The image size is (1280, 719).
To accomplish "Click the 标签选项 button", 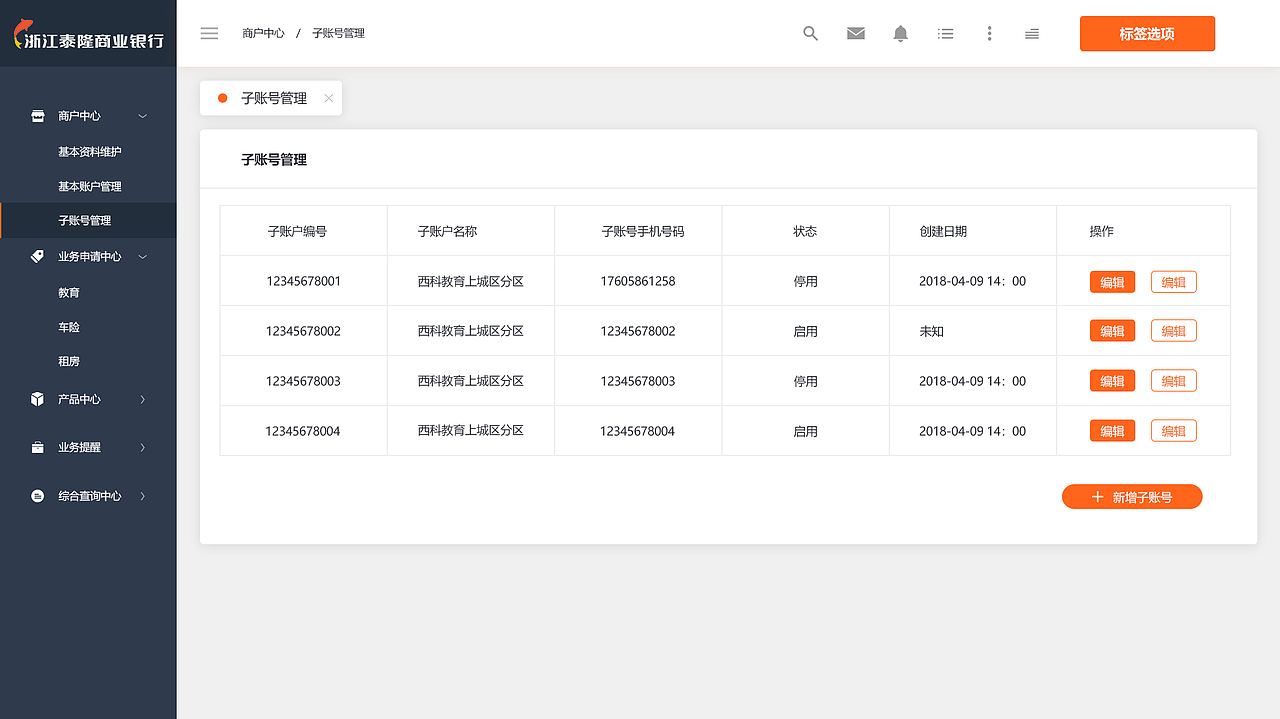I will [x=1147, y=33].
